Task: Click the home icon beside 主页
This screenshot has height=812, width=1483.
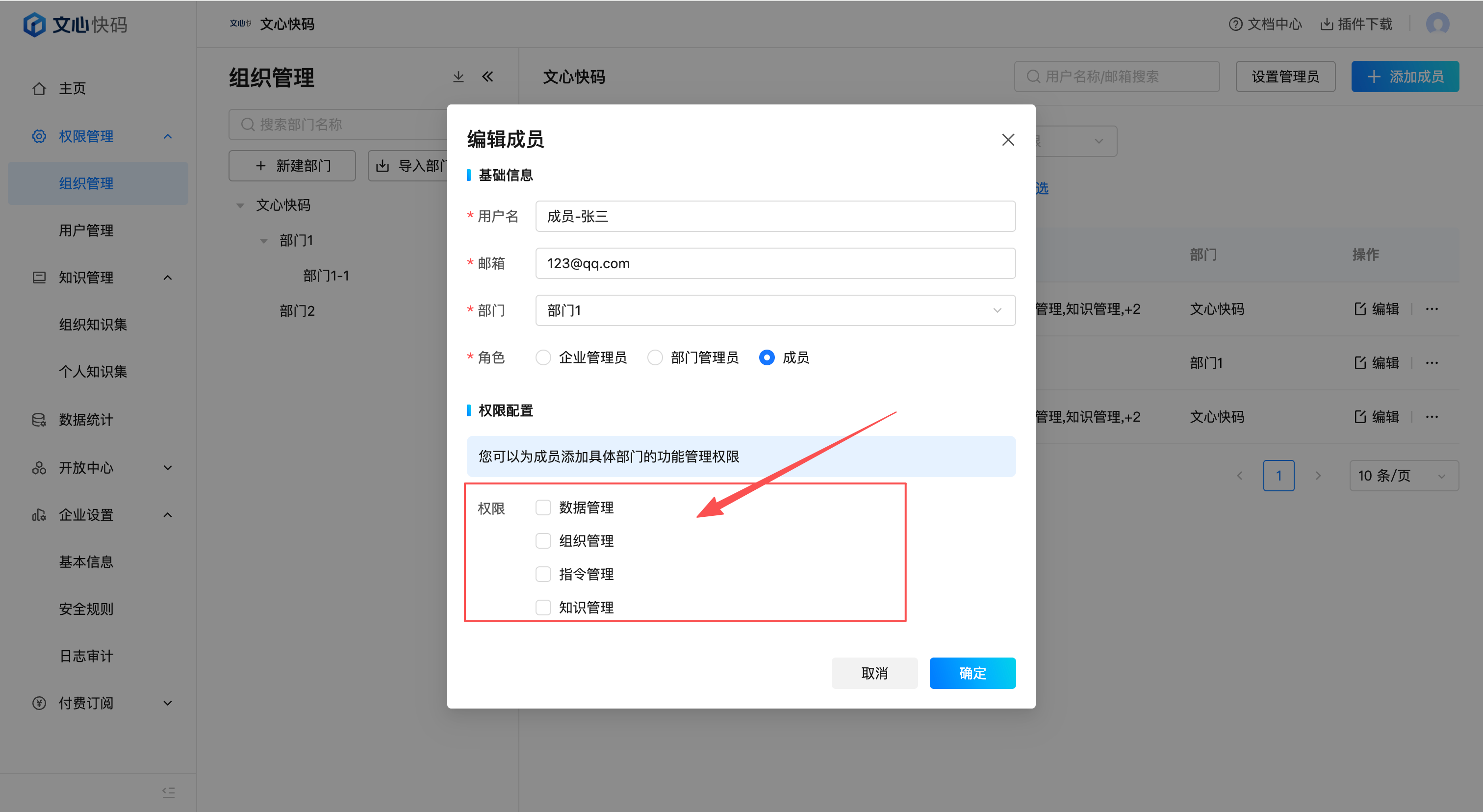Action: [x=39, y=89]
